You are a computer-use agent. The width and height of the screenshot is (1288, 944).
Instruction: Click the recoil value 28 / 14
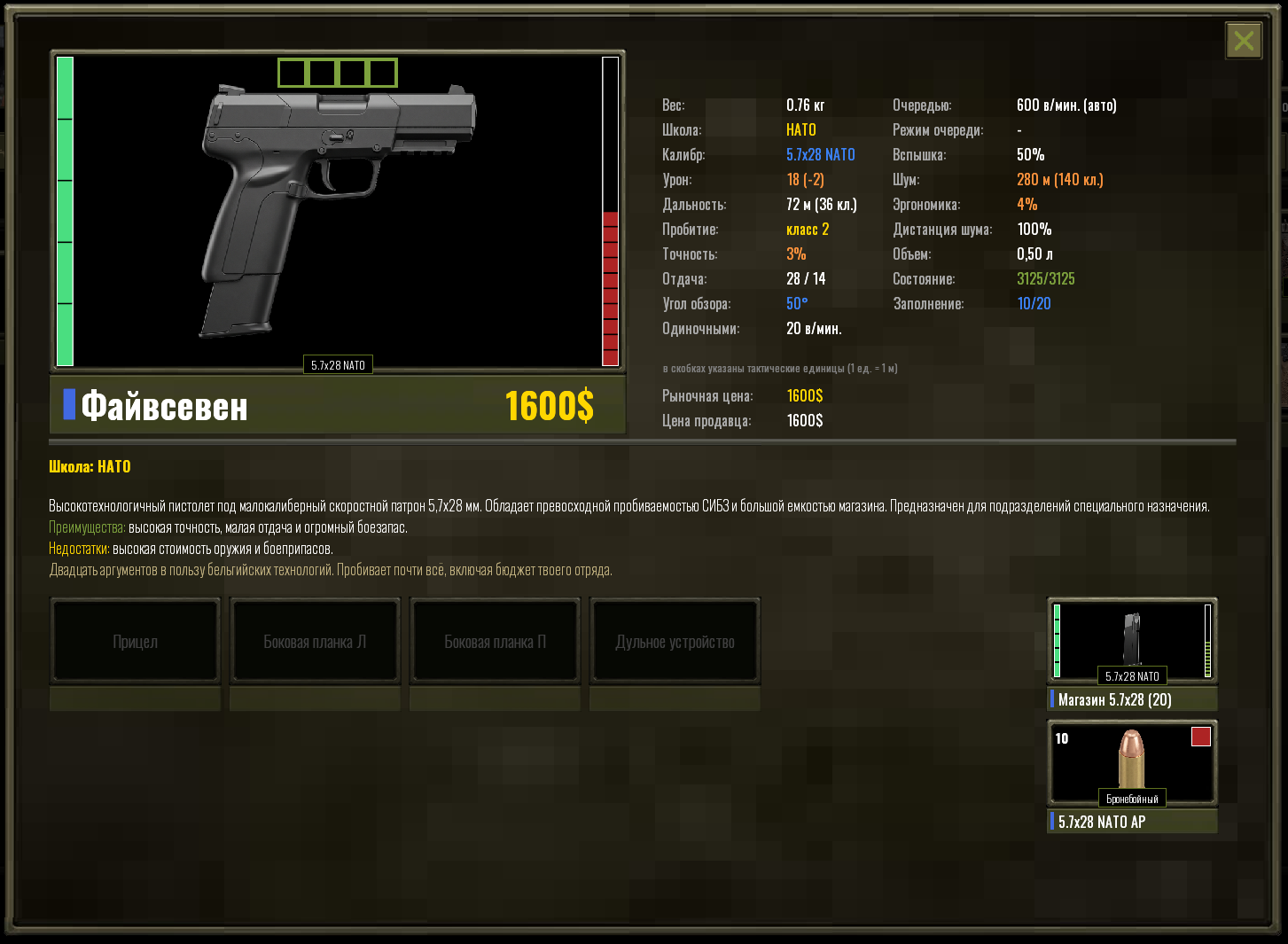(806, 278)
